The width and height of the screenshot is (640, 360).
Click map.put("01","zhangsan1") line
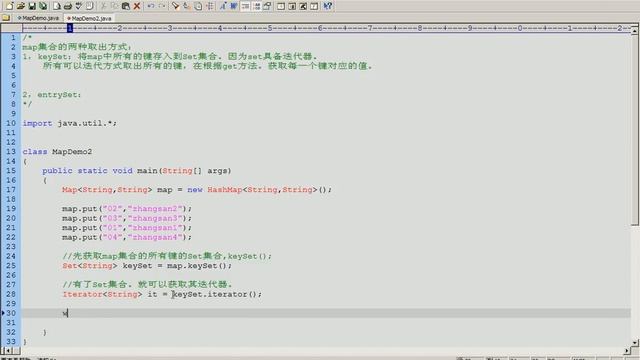[127, 228]
